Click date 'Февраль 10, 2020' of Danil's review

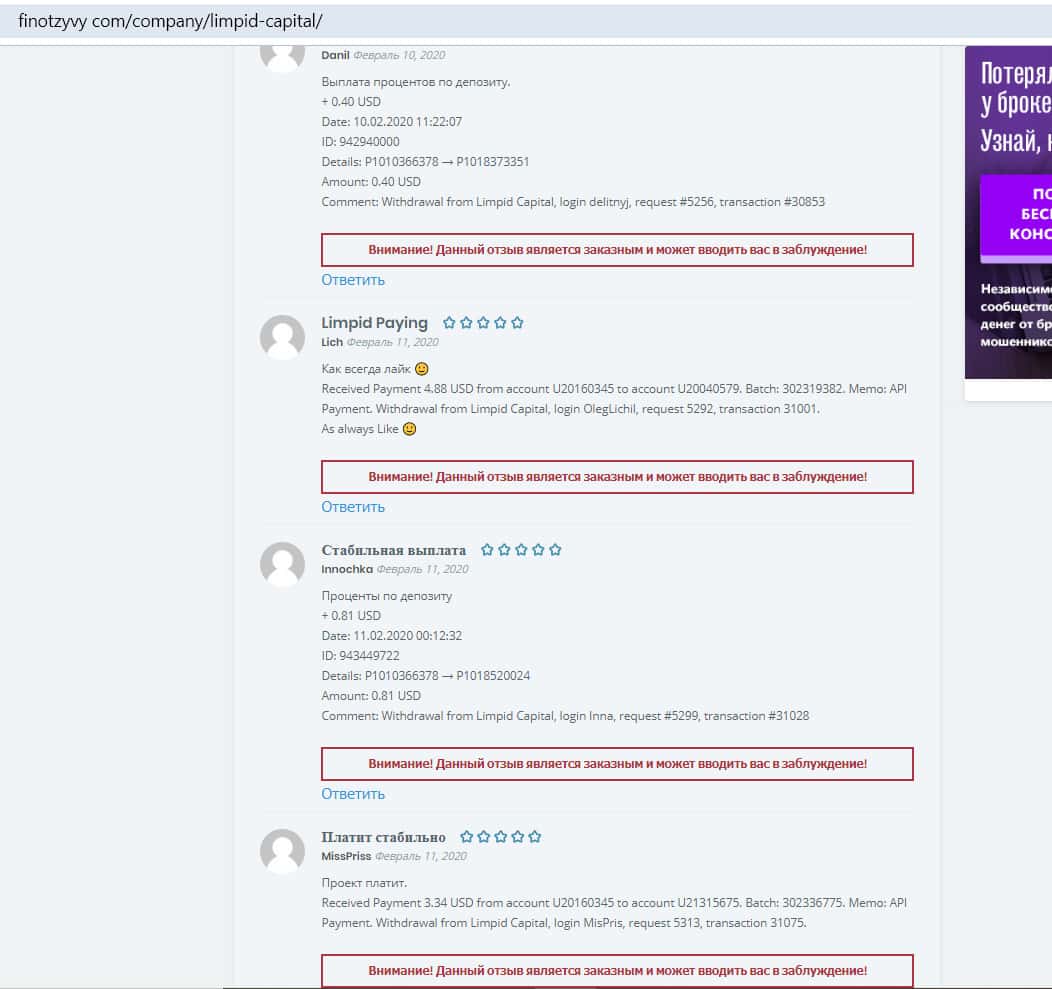[x=399, y=55]
